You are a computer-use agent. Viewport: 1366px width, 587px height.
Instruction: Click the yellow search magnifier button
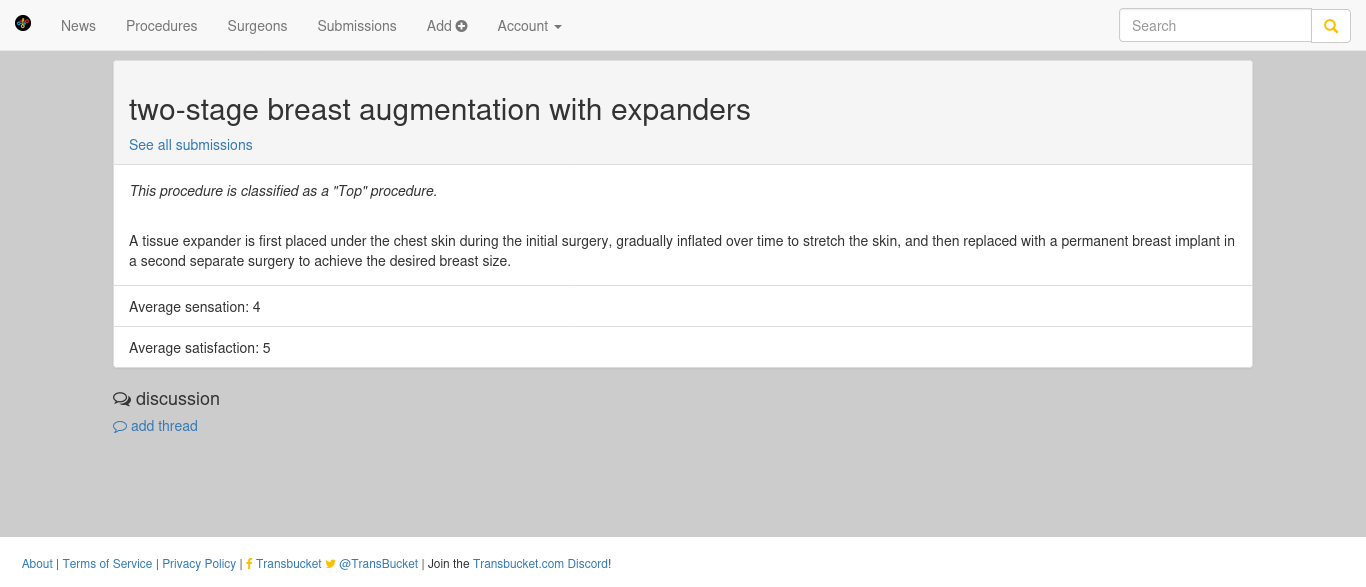tap(1331, 26)
